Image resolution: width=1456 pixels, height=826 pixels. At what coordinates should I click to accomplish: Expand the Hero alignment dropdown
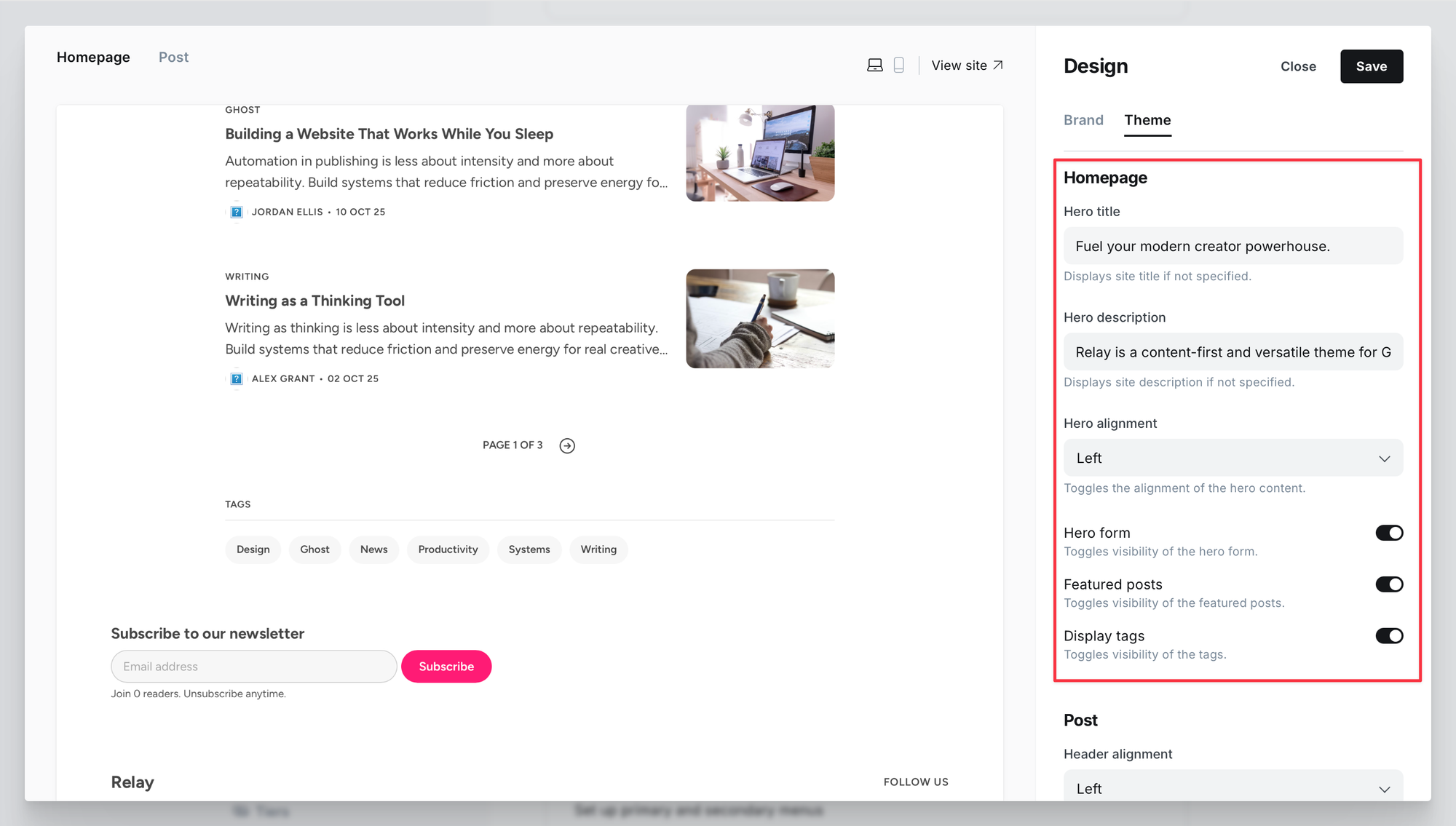[1233, 458]
